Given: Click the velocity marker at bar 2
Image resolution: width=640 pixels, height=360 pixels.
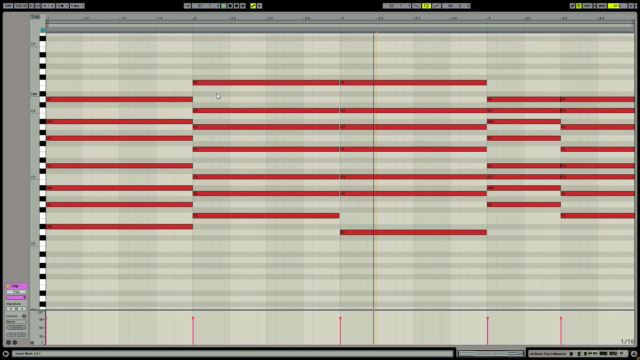Looking at the screenshot, I should click(193, 318).
